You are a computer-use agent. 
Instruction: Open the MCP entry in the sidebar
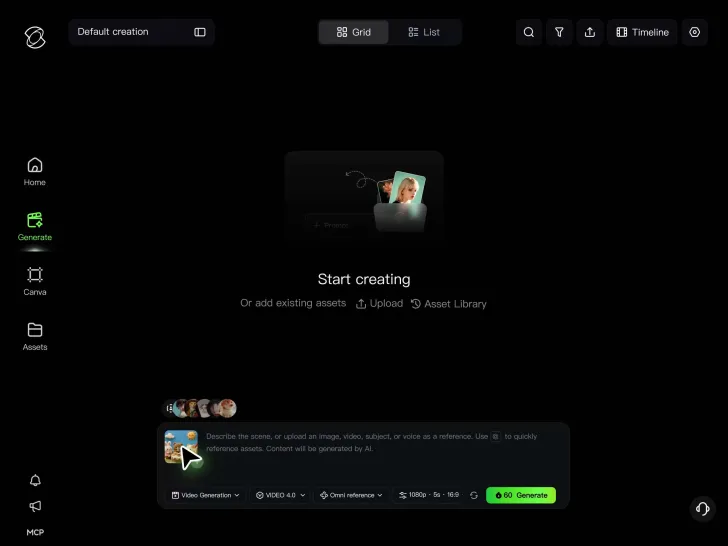pos(35,532)
